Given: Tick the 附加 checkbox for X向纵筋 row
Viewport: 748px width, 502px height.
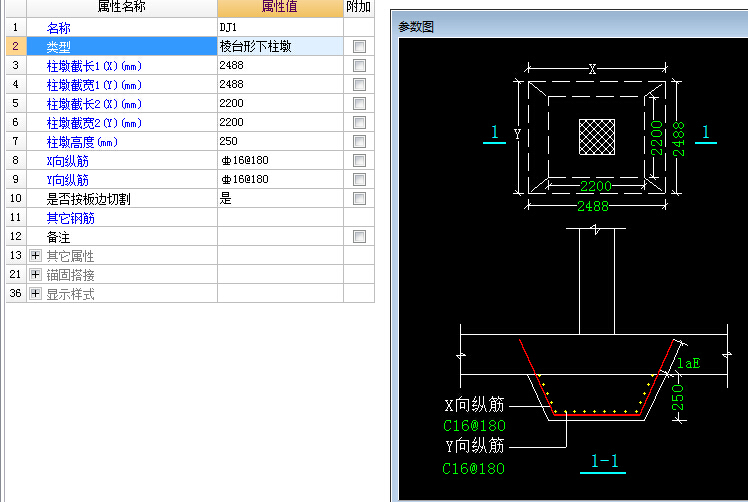Looking at the screenshot, I should [359, 161].
